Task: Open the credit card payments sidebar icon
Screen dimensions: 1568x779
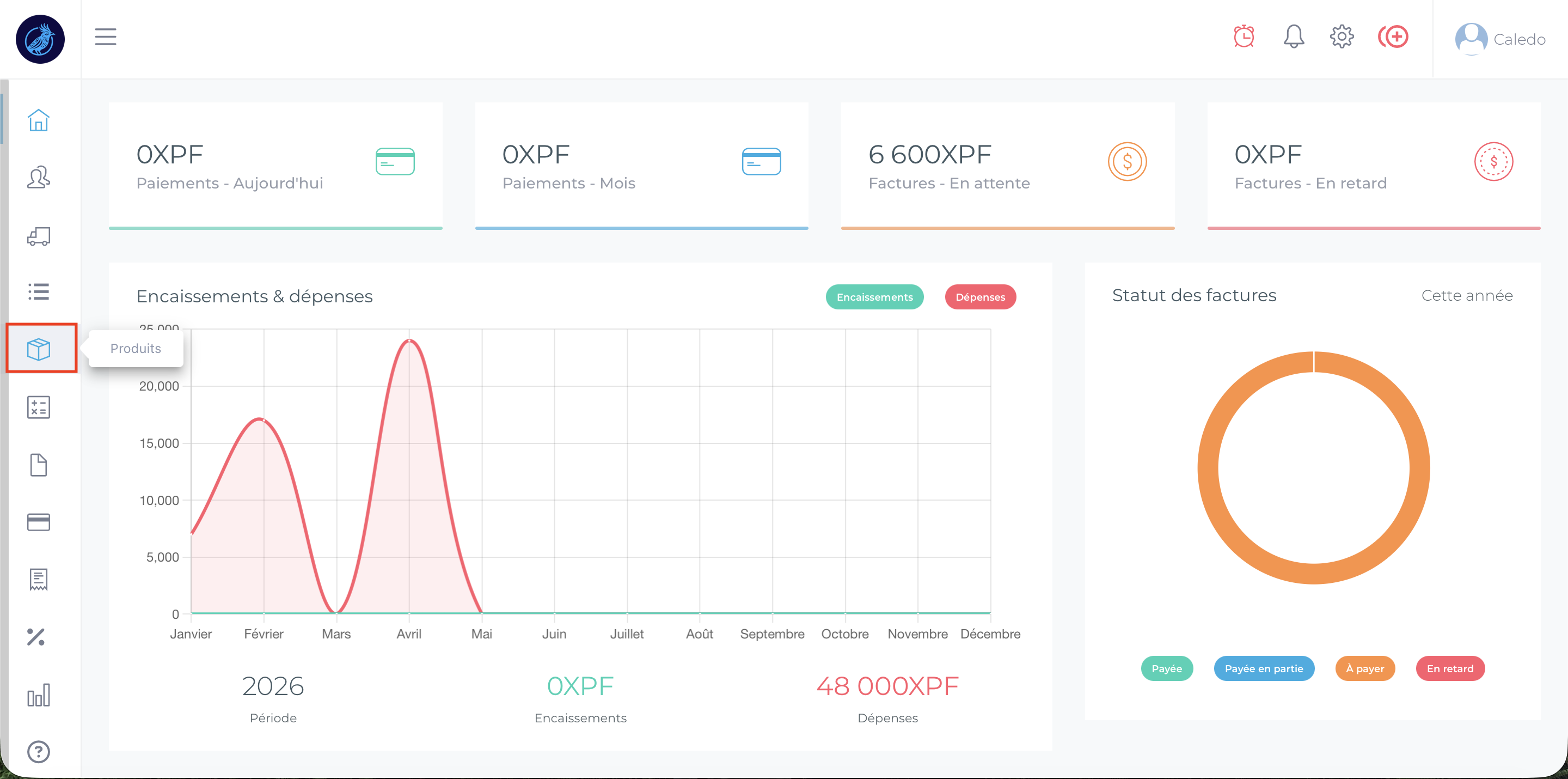Action: (x=38, y=522)
